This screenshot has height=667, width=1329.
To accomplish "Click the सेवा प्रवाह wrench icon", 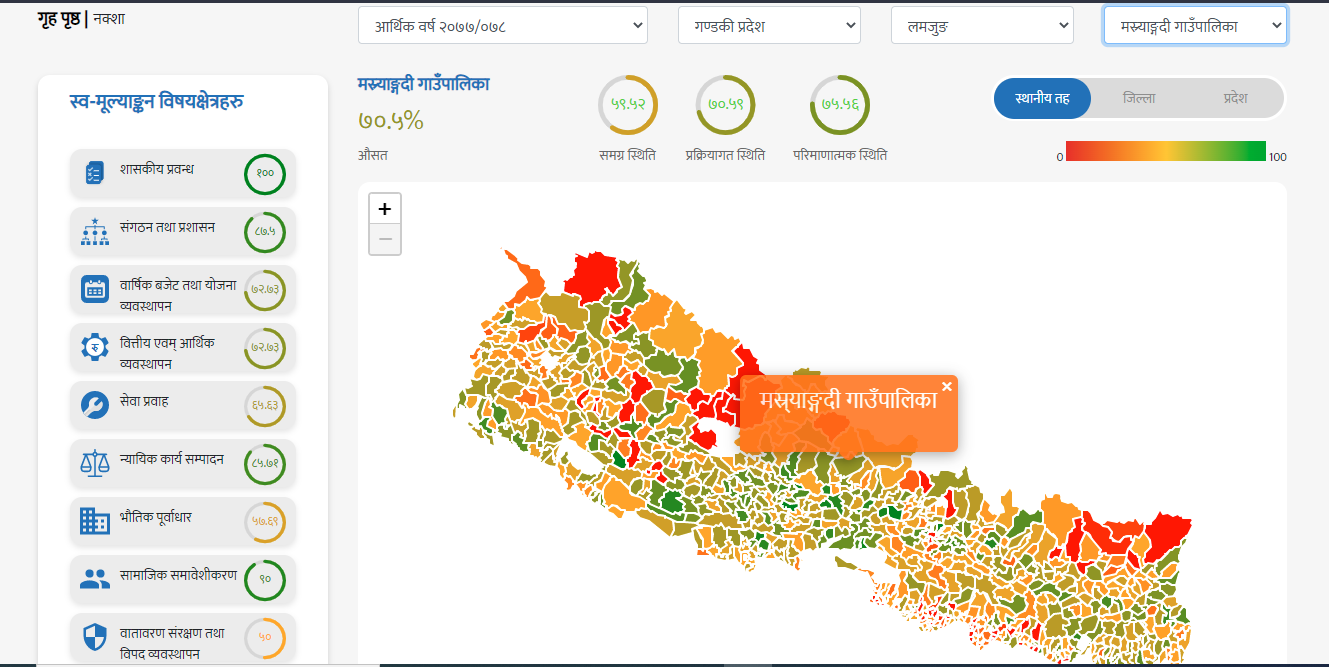I will click(95, 405).
